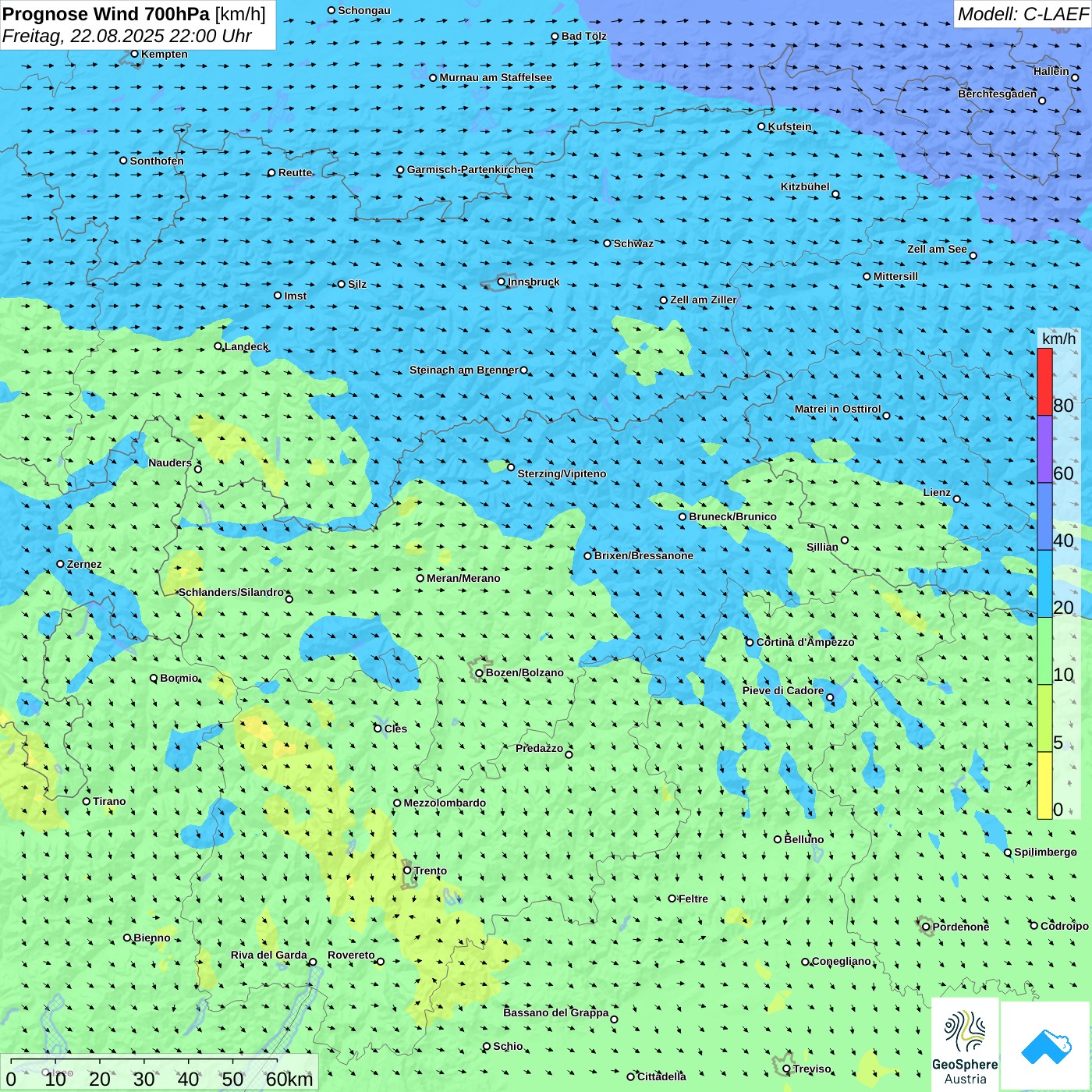The width and height of the screenshot is (1092, 1092).
Task: Click the 'Brixen/Bressanone' label
Action: (643, 555)
